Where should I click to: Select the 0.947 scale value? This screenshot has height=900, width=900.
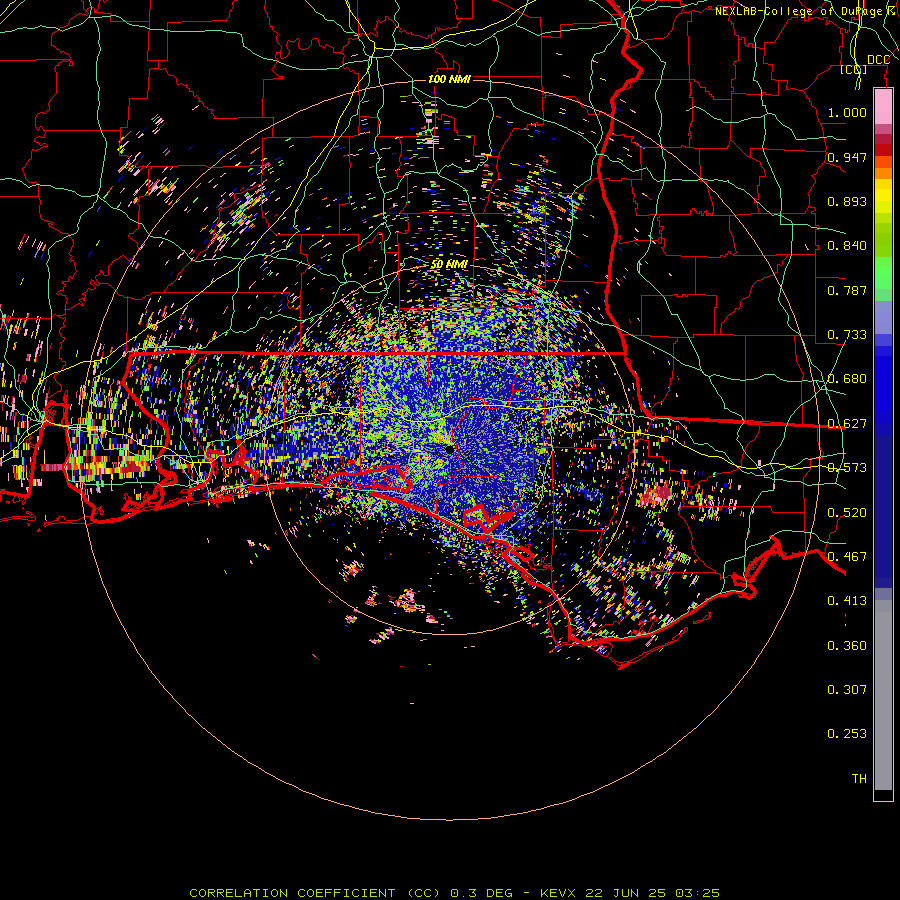coord(847,157)
